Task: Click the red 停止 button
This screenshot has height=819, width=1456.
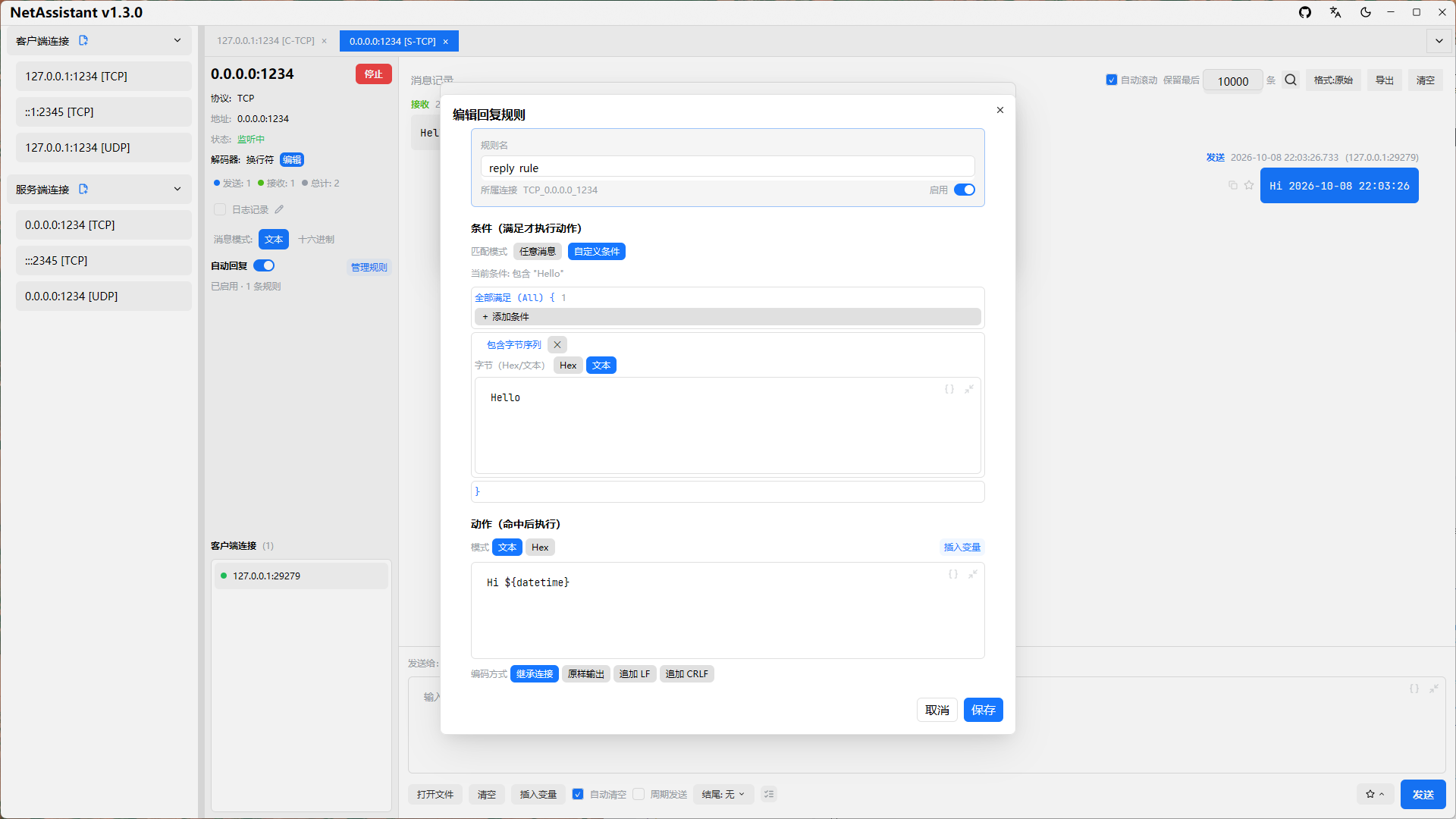Action: click(x=374, y=74)
